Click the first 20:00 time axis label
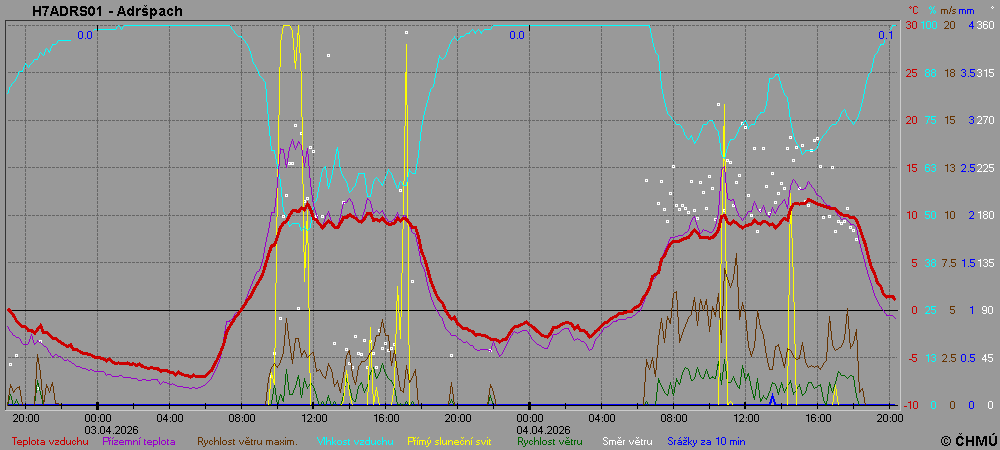Screen dimensions: 1000x450 tap(26, 417)
